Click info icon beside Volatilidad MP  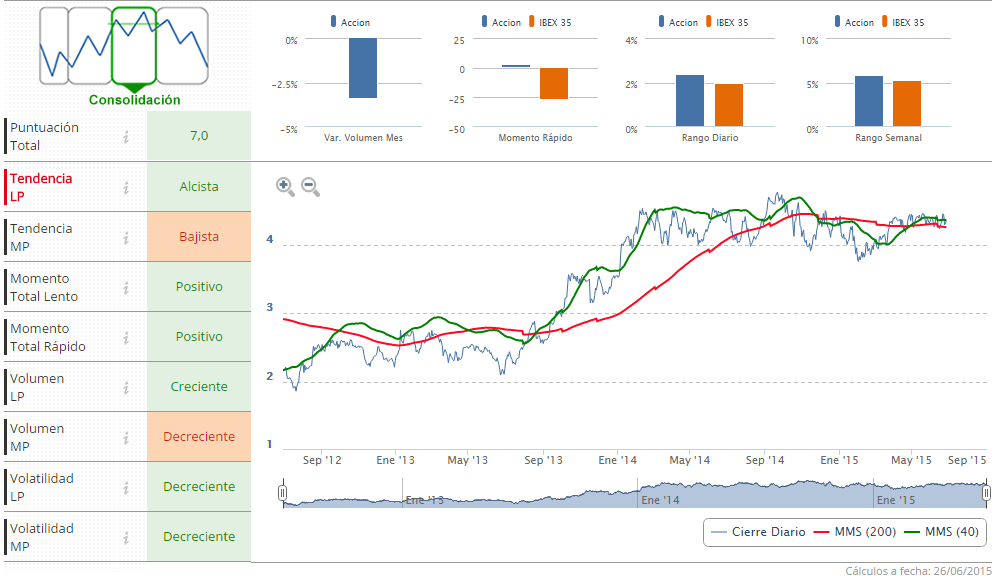126,537
